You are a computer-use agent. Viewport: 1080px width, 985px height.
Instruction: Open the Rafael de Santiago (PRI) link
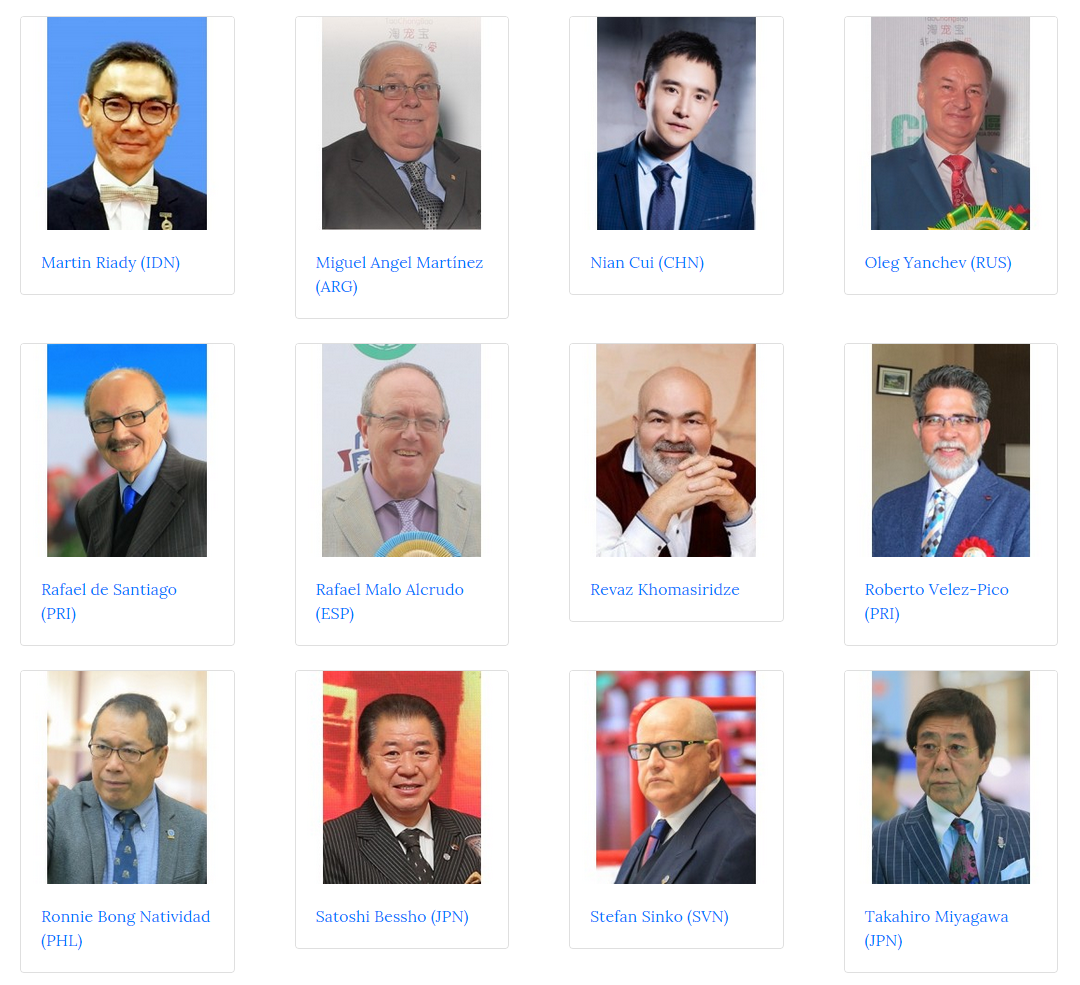pyautogui.click(x=109, y=601)
